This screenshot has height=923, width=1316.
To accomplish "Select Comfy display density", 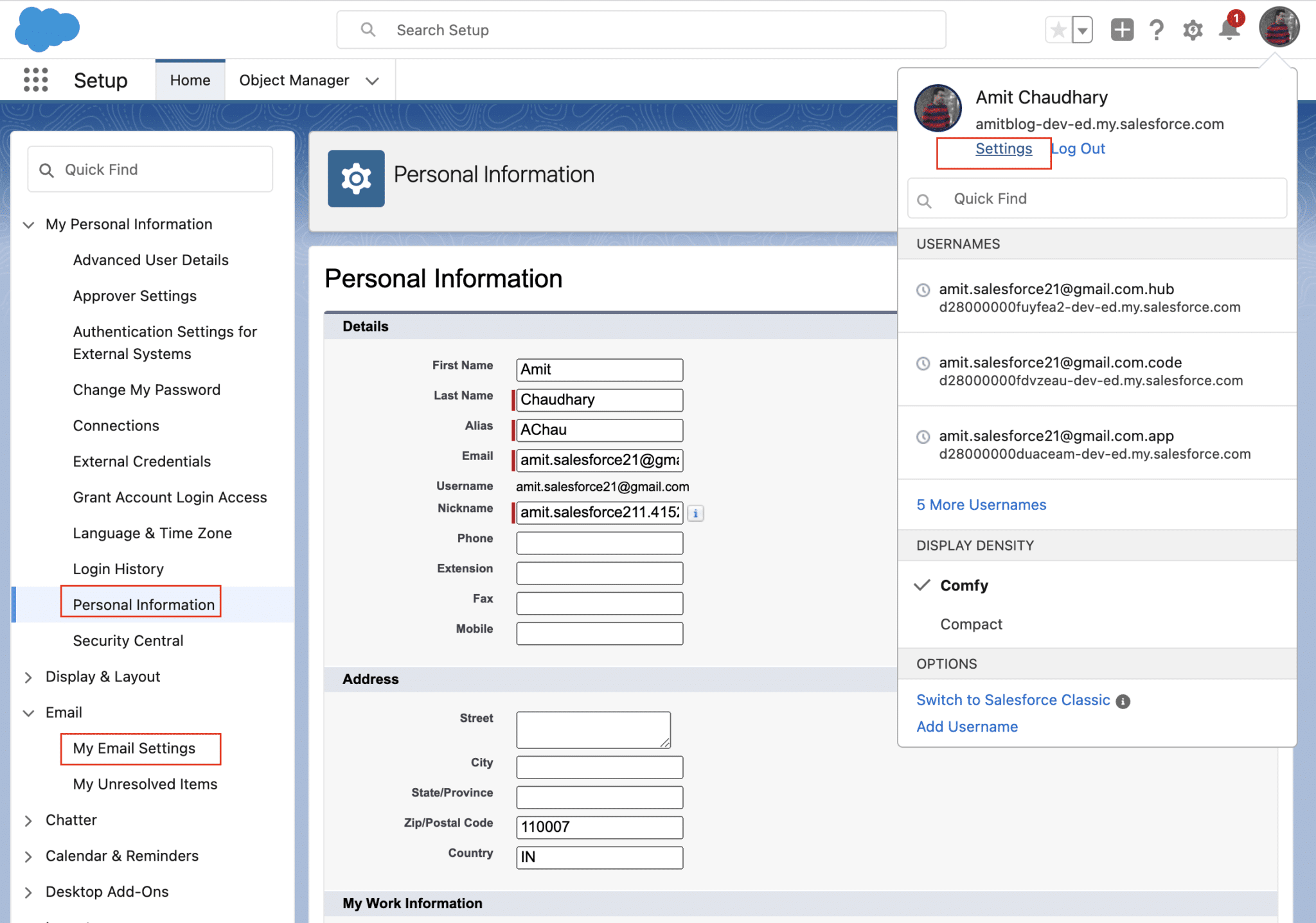I will [964, 585].
